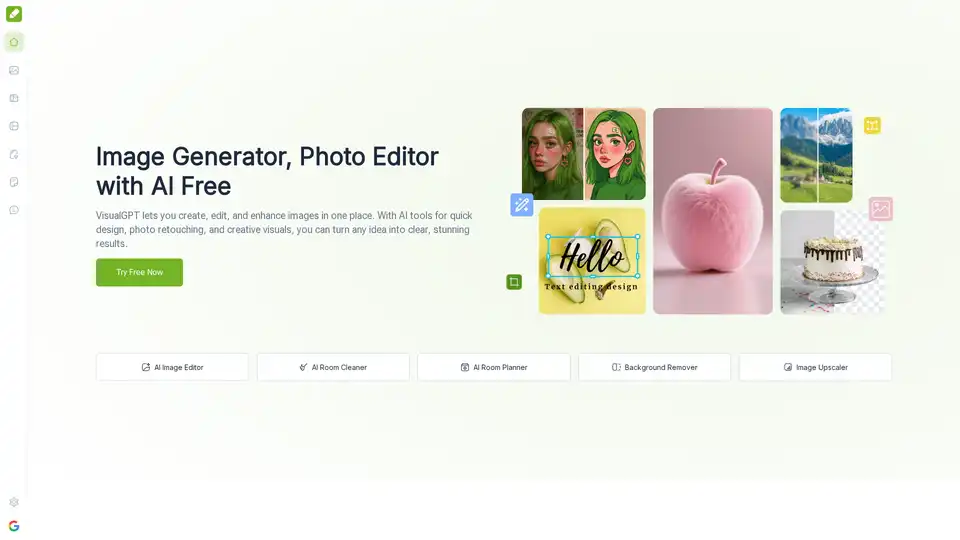The image size is (960, 540).
Task: Click the yellow resize frame icon
Action: coord(872,125)
